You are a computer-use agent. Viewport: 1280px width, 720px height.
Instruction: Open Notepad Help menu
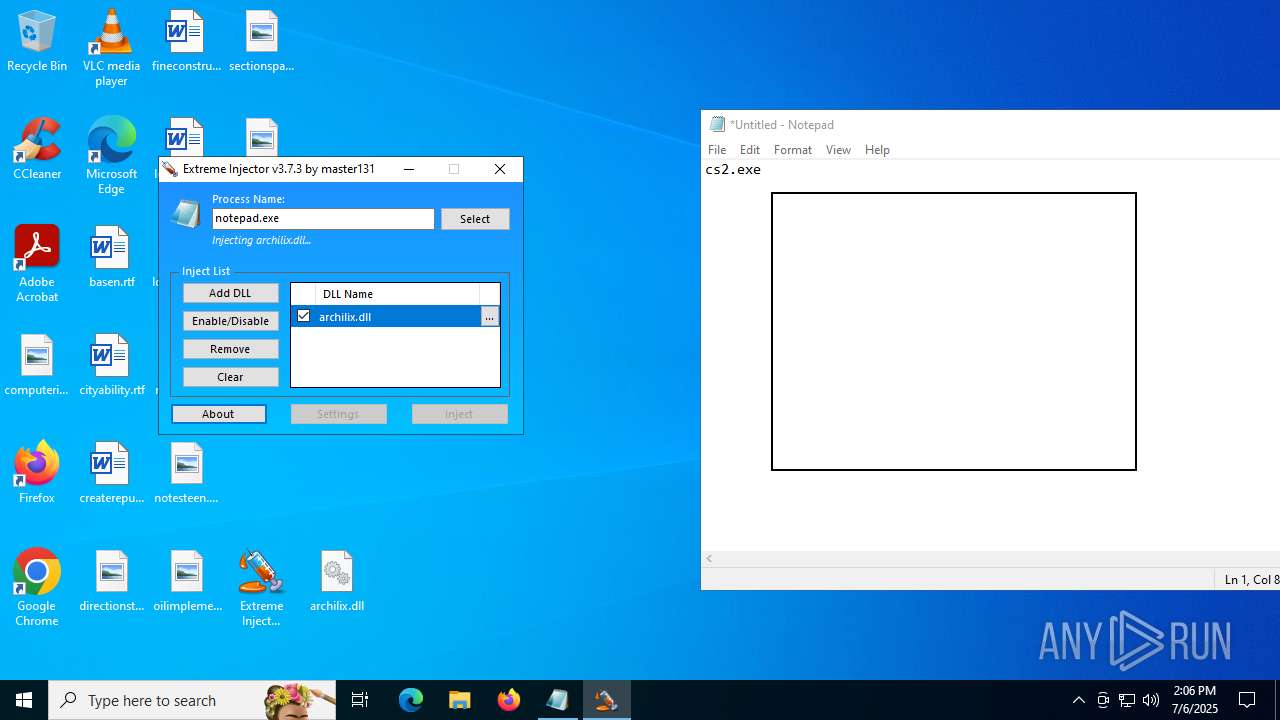pos(877,150)
